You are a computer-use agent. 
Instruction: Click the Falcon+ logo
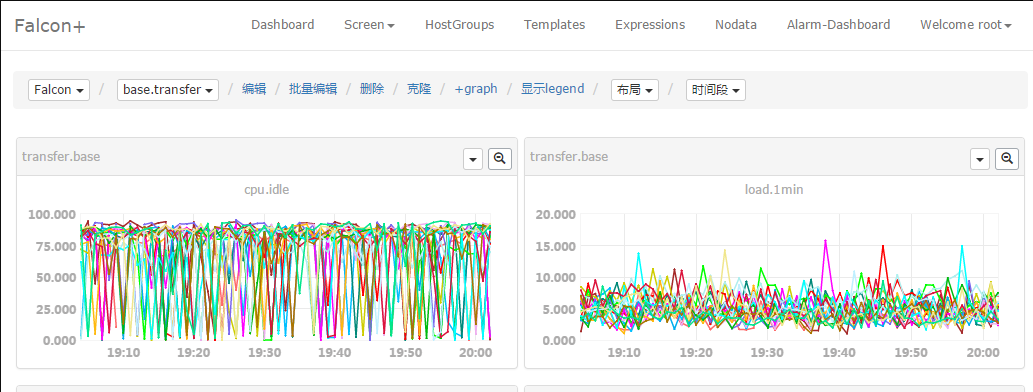point(50,26)
